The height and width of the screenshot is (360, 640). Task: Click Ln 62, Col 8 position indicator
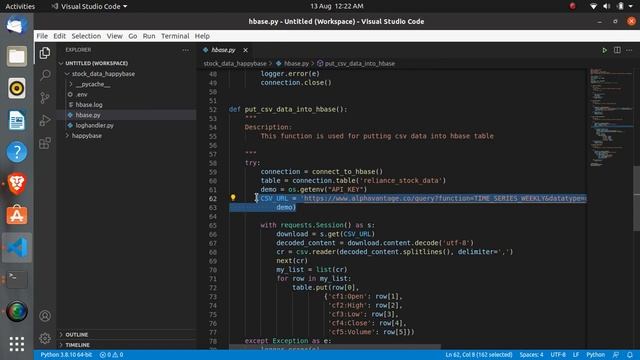pyautogui.click(x=478, y=355)
